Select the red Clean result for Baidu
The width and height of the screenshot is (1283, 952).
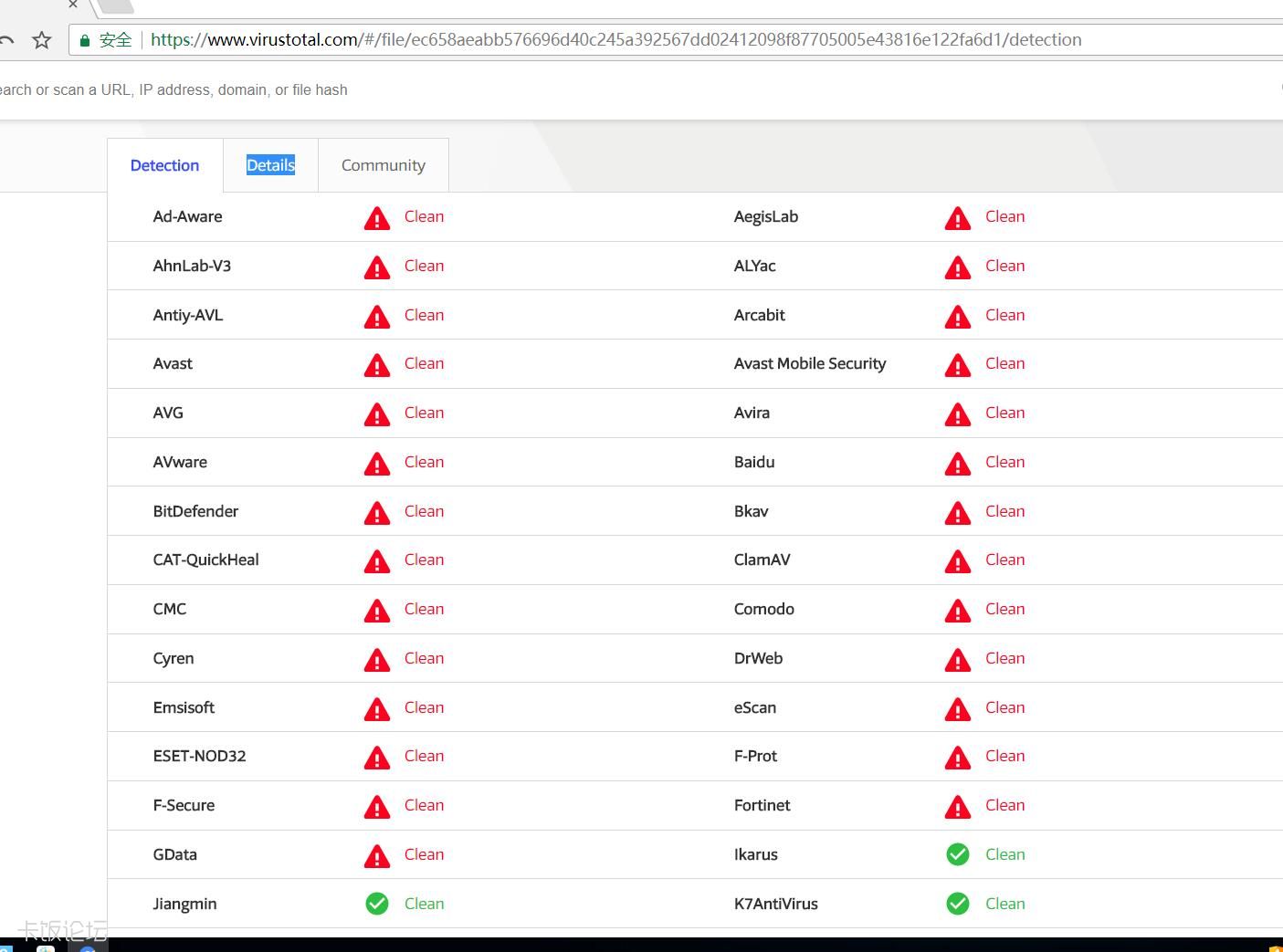pyautogui.click(x=1005, y=462)
